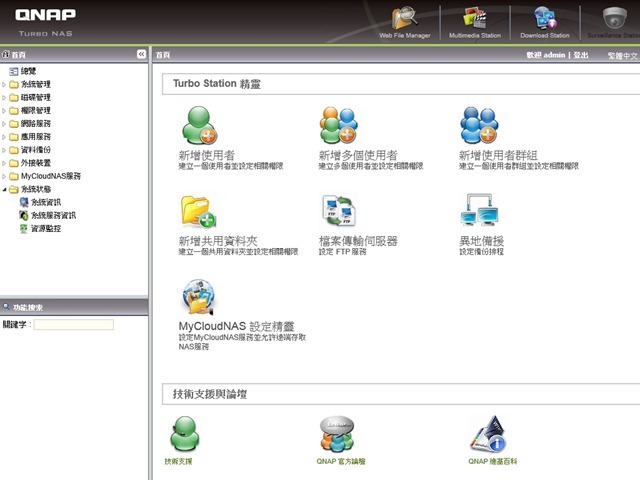
Task: Click the 新增使用者群組 user group icon
Action: click(479, 125)
